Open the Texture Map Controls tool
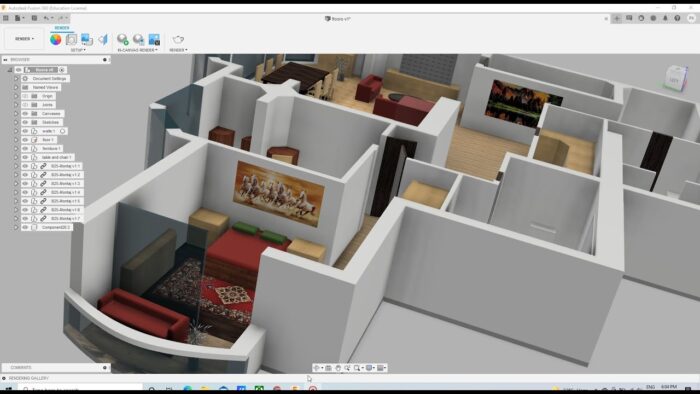700x394 pixels. coord(103,39)
